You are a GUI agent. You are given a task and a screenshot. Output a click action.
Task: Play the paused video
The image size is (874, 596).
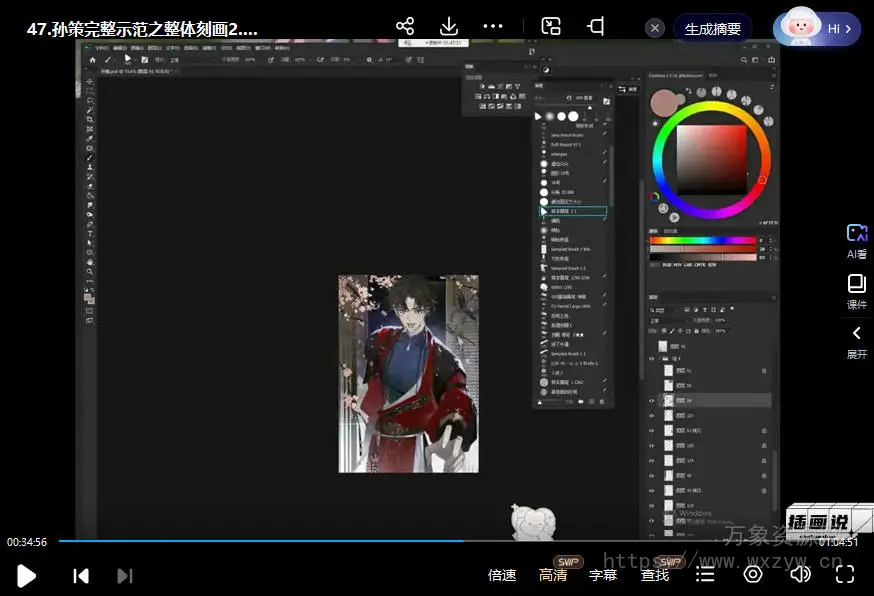tap(27, 575)
